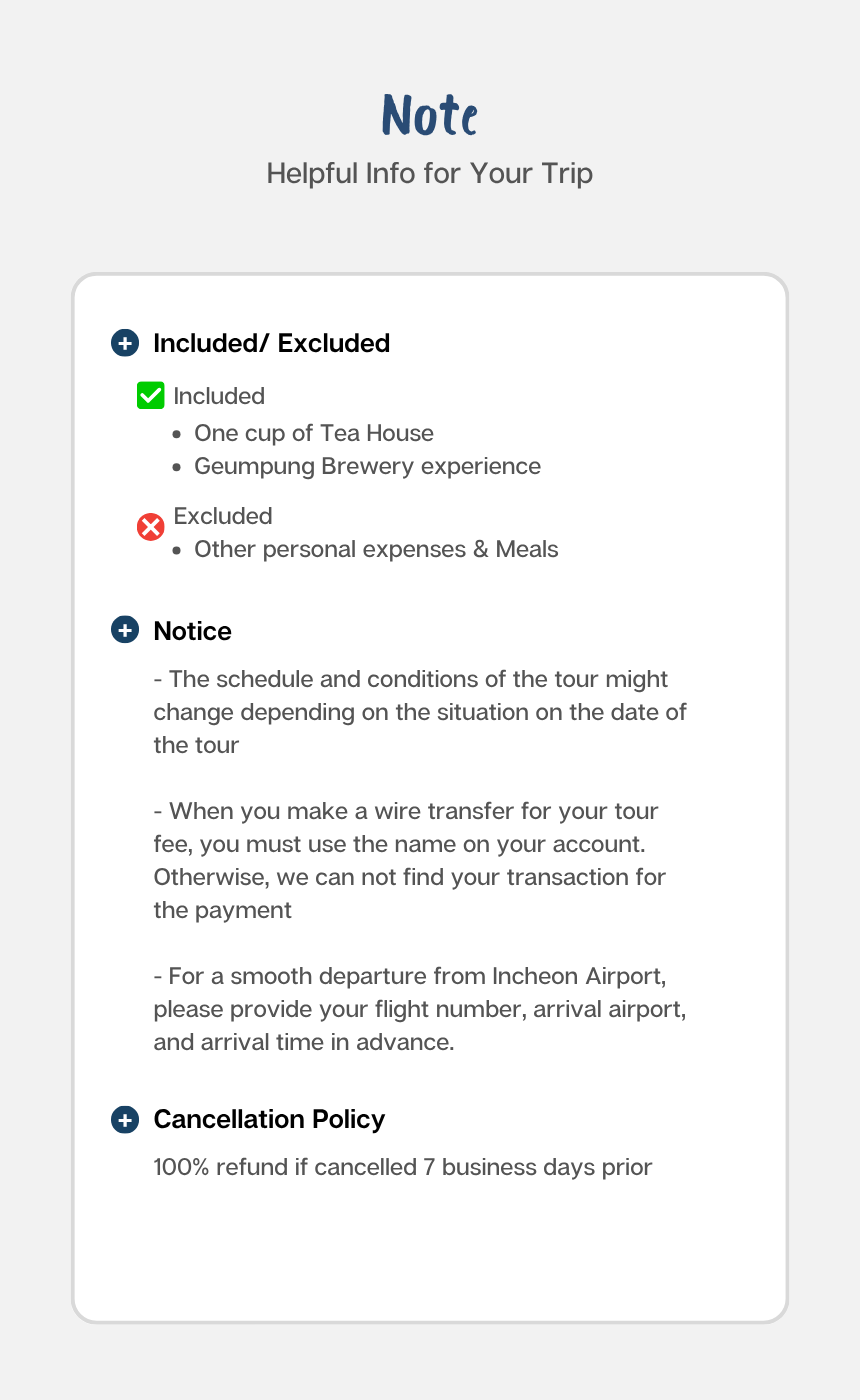This screenshot has height=1400, width=860.
Task: Click the Included label text
Action: (219, 396)
